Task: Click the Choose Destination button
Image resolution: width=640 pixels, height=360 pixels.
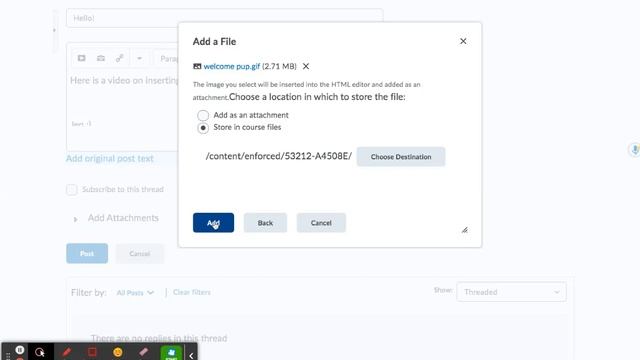Action: tap(401, 157)
